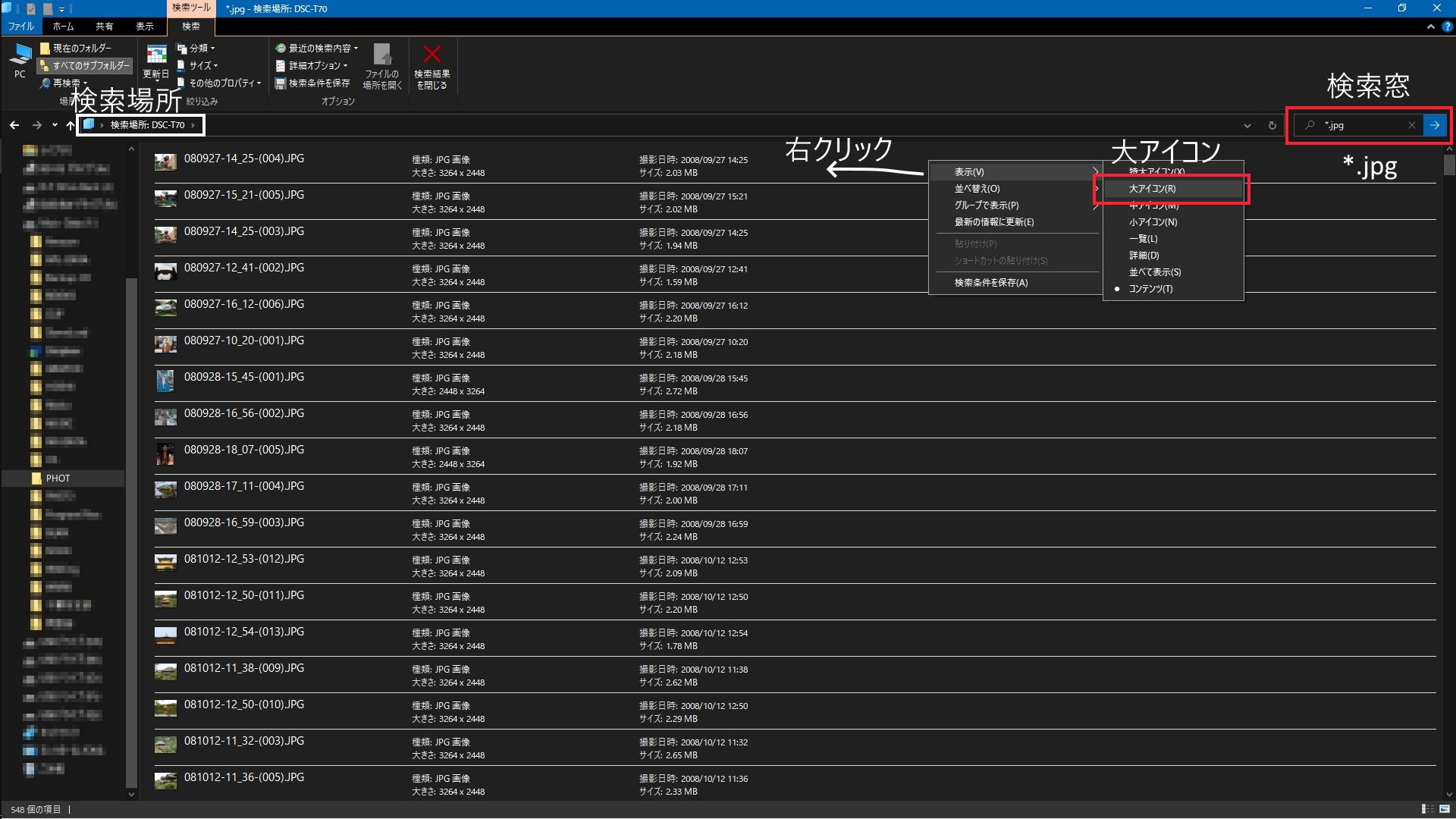1456x819 pixels.
Task: Open thumbnail of 080927-14_25-(004).JPG
Action: pos(165,162)
